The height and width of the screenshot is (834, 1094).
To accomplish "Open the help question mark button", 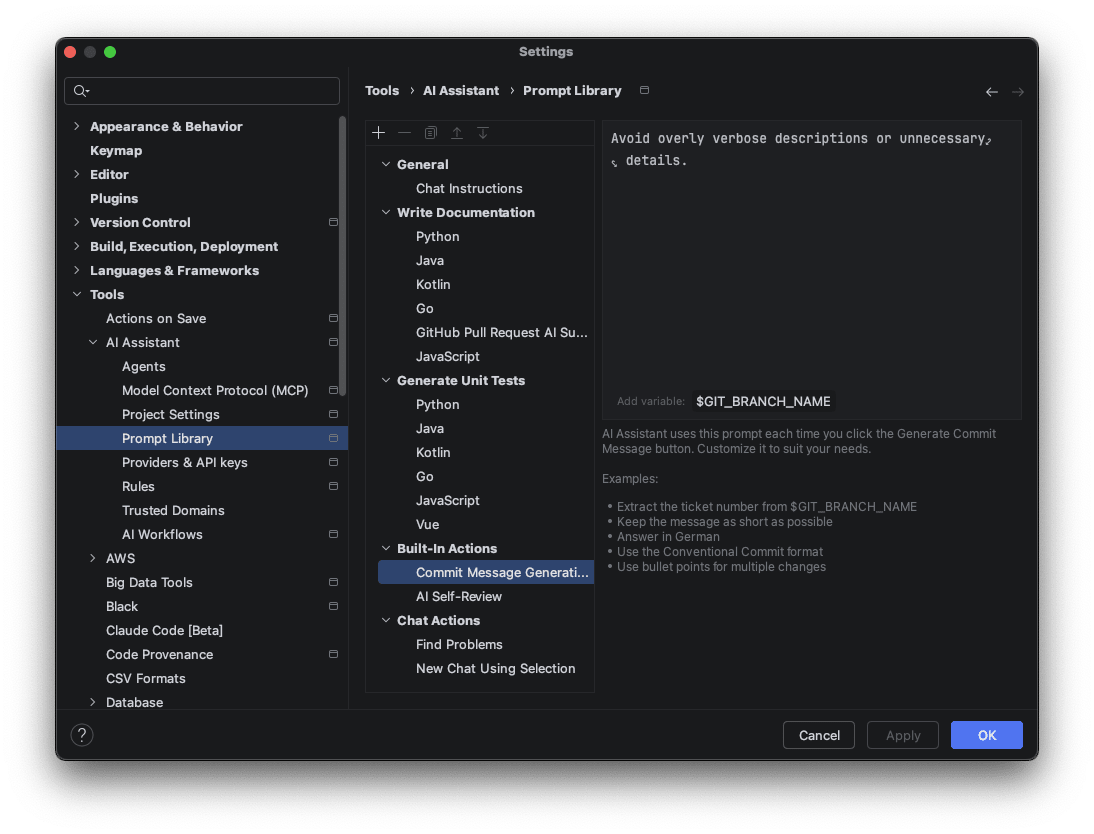I will (x=82, y=735).
